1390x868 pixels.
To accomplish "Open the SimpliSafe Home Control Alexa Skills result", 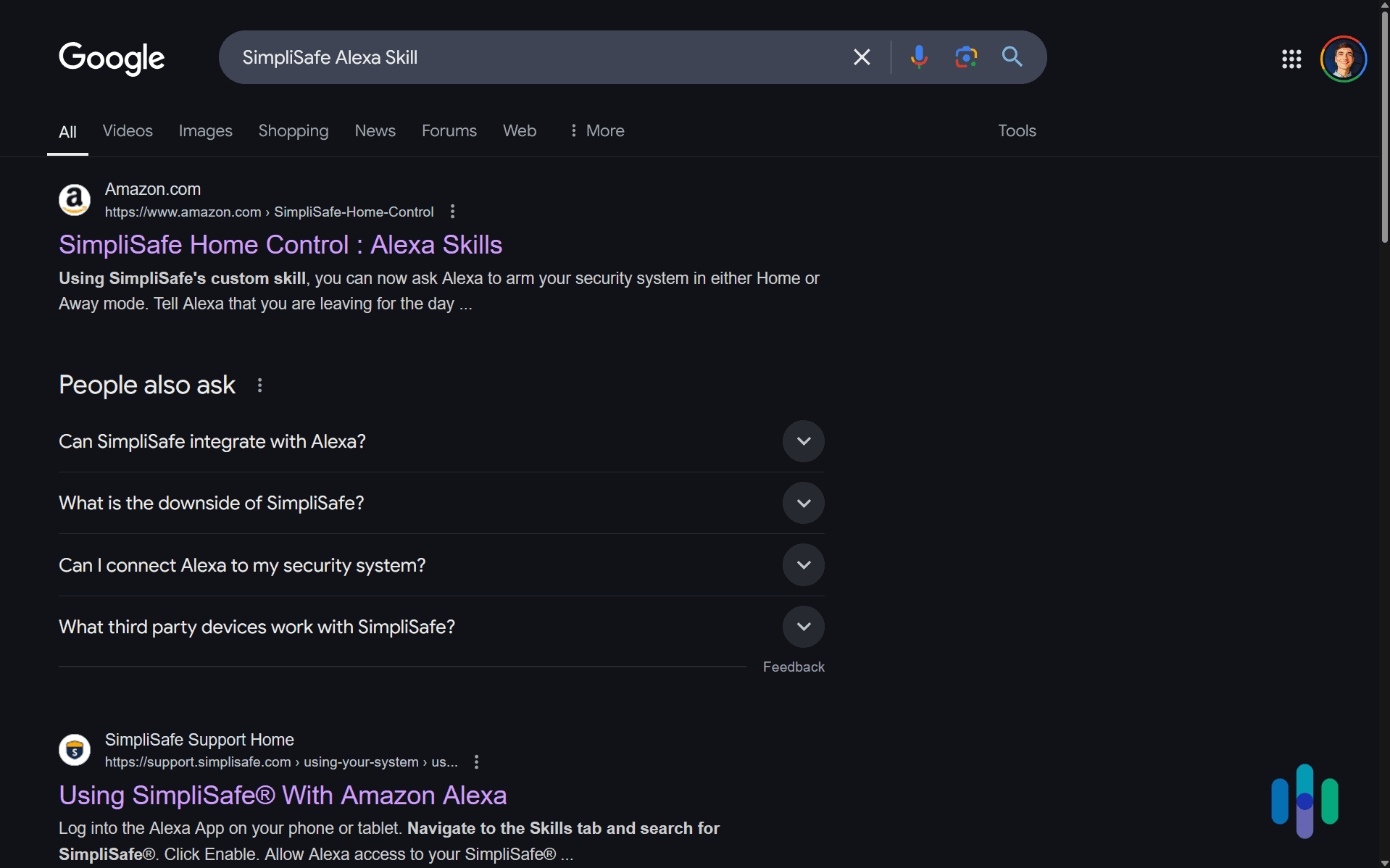I will 280,245.
